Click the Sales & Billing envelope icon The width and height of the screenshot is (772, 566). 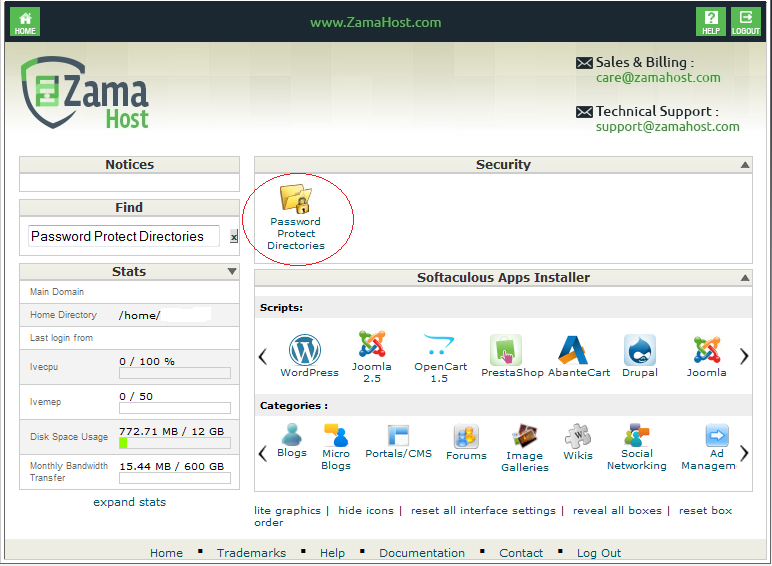[x=584, y=63]
